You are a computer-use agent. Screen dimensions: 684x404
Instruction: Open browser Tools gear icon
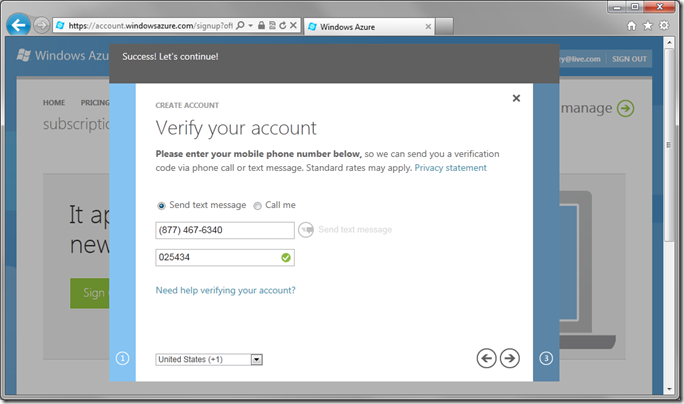(664, 25)
